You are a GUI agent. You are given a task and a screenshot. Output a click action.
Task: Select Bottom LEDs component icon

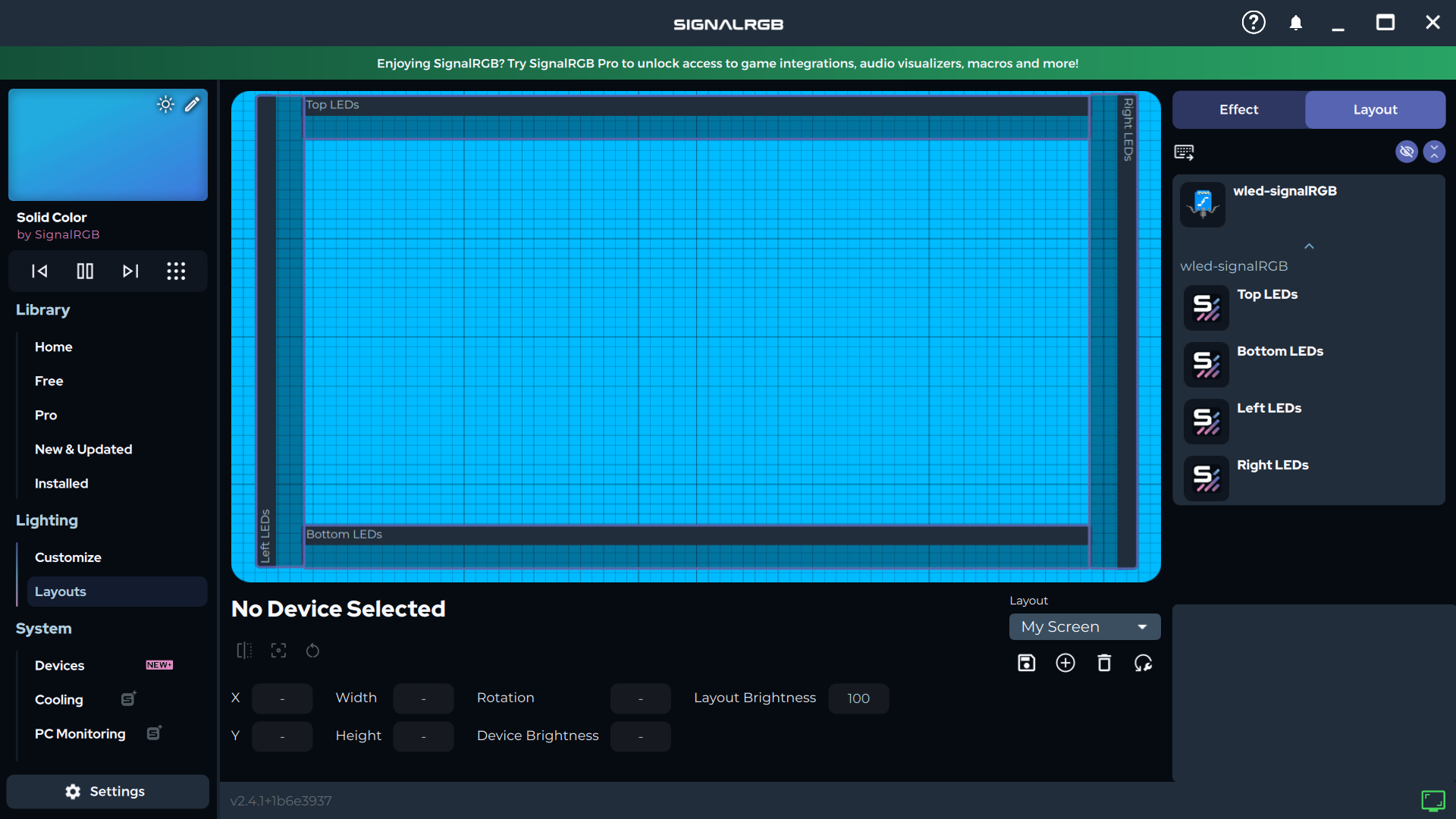pyautogui.click(x=1207, y=365)
